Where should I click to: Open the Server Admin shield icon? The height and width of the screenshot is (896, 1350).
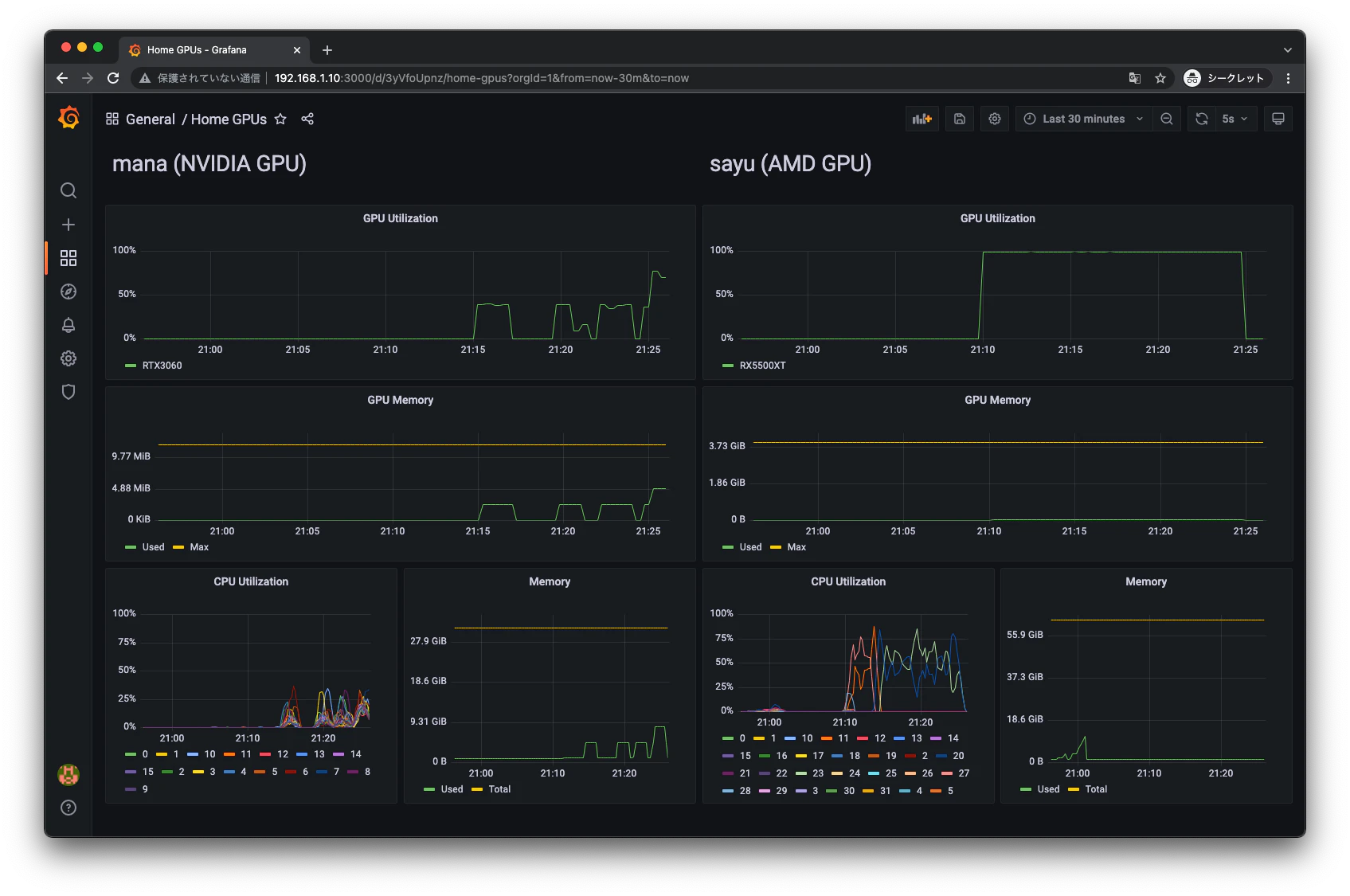pyautogui.click(x=68, y=392)
